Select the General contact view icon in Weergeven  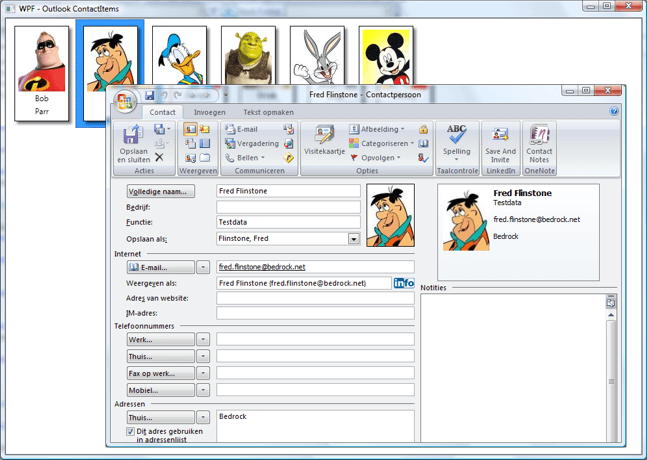pyautogui.click(x=190, y=130)
